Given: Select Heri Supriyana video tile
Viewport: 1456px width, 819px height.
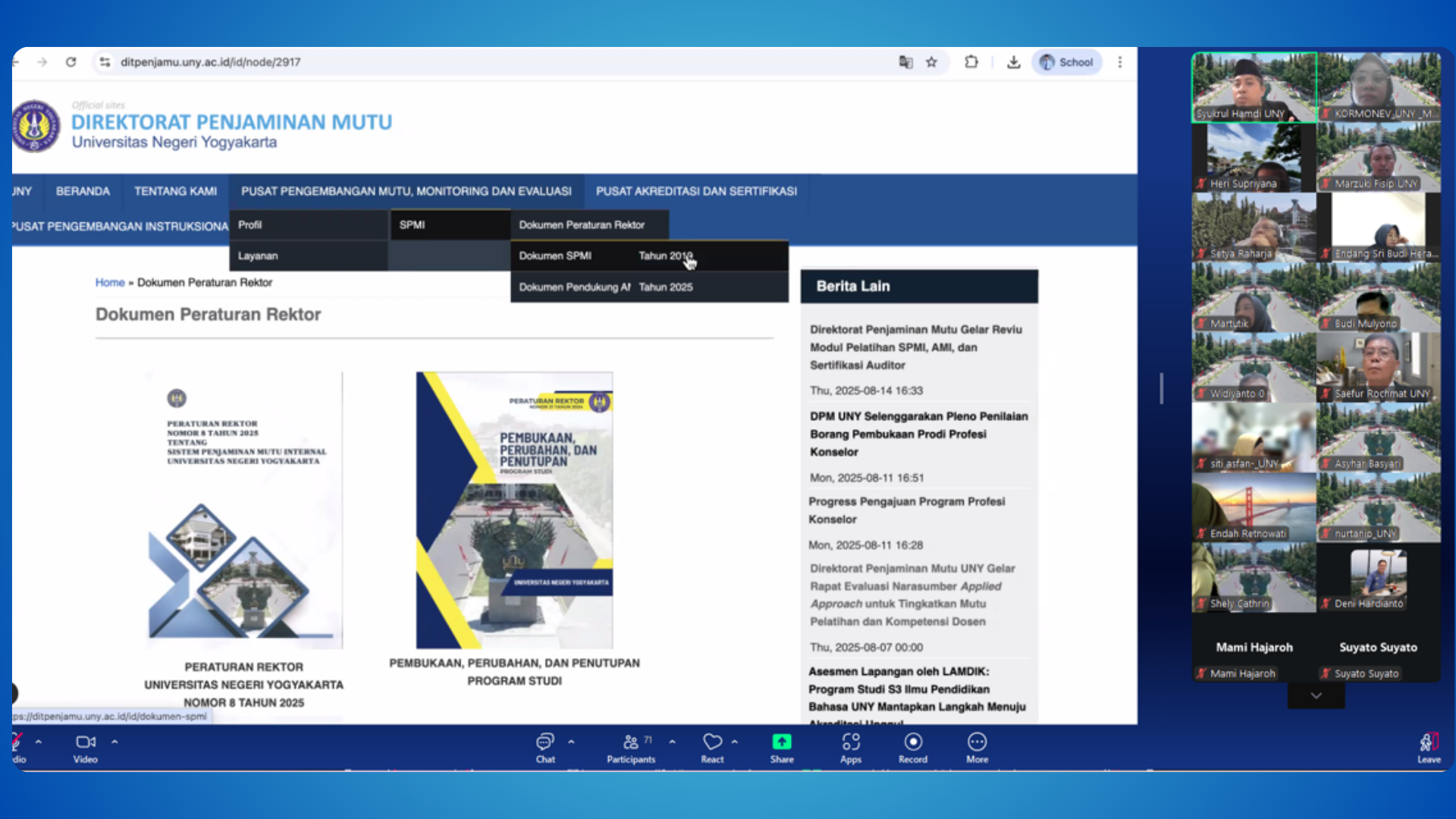Looking at the screenshot, I should (1254, 157).
